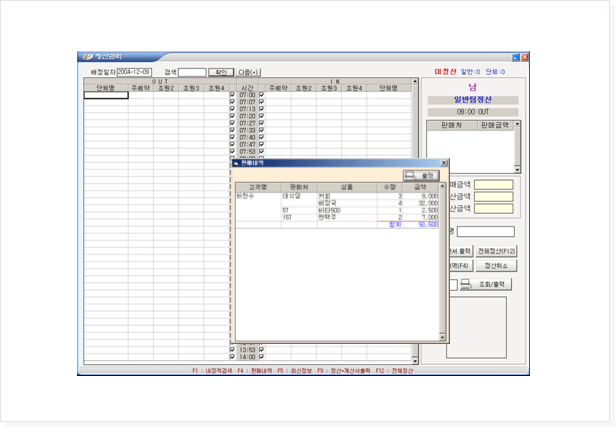Click the 판매내역 popup title bar icon
Image resolution: width=615 pixels, height=427 pixels.
[237, 161]
